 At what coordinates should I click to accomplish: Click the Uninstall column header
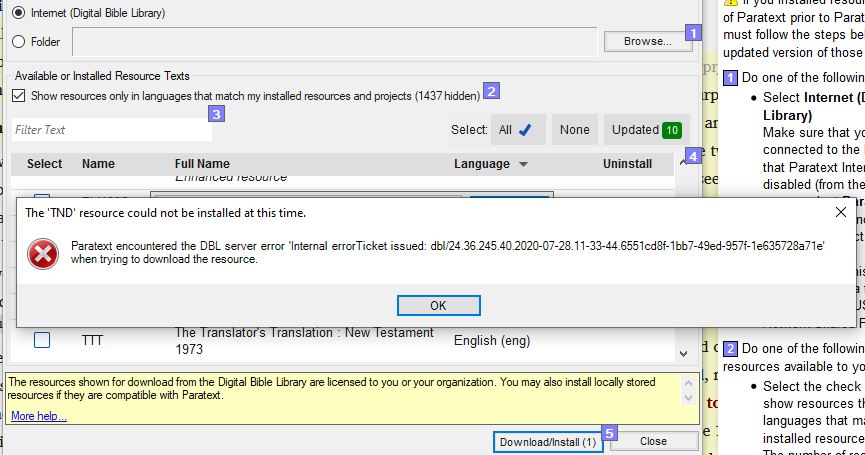coord(627,164)
